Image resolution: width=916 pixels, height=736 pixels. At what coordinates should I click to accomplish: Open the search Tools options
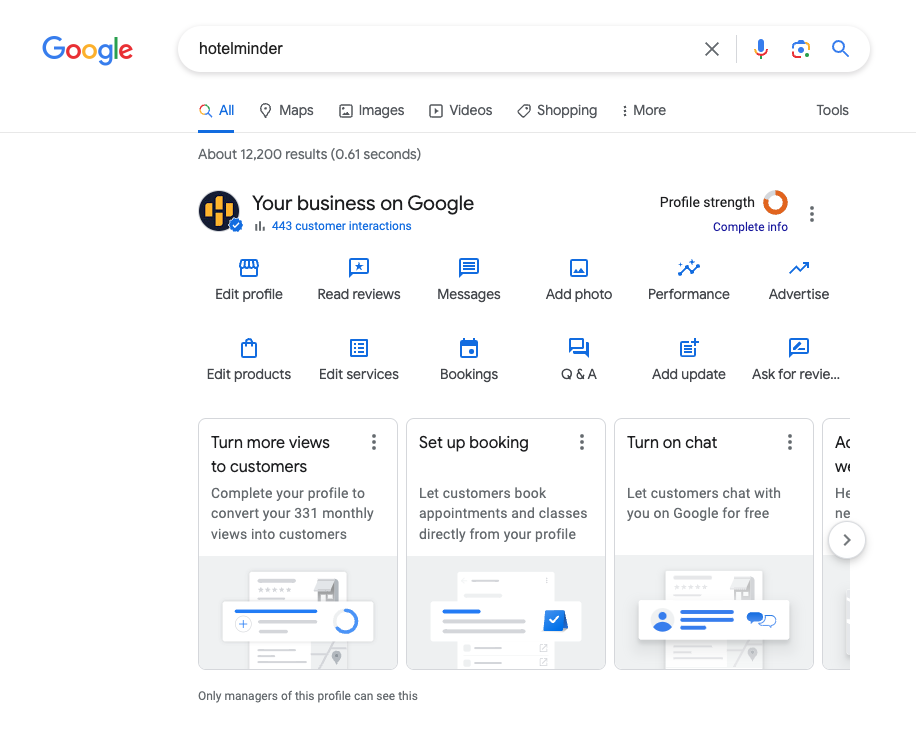tap(832, 110)
